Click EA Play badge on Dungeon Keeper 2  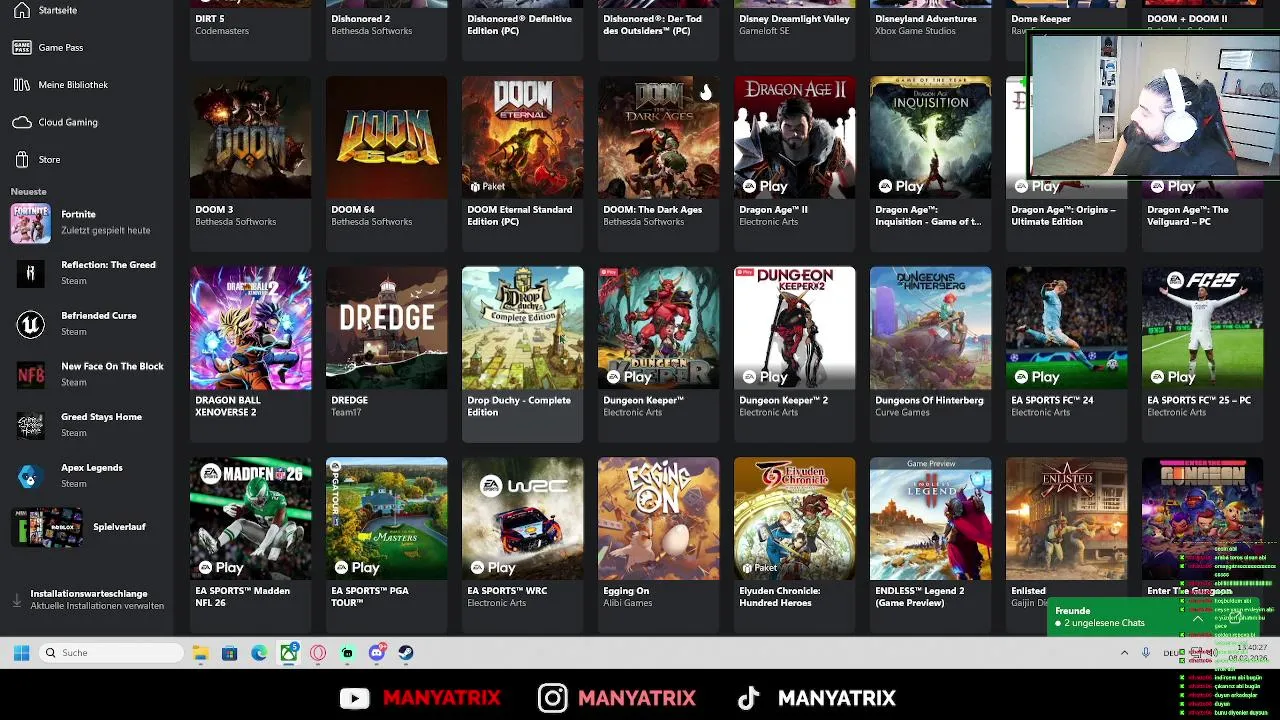764,377
